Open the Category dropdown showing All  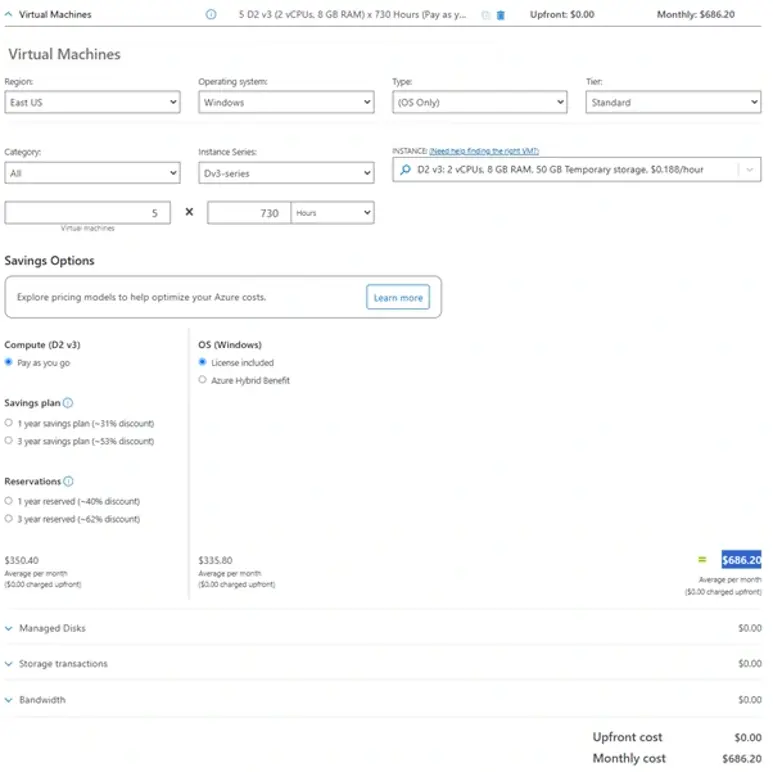coord(92,173)
